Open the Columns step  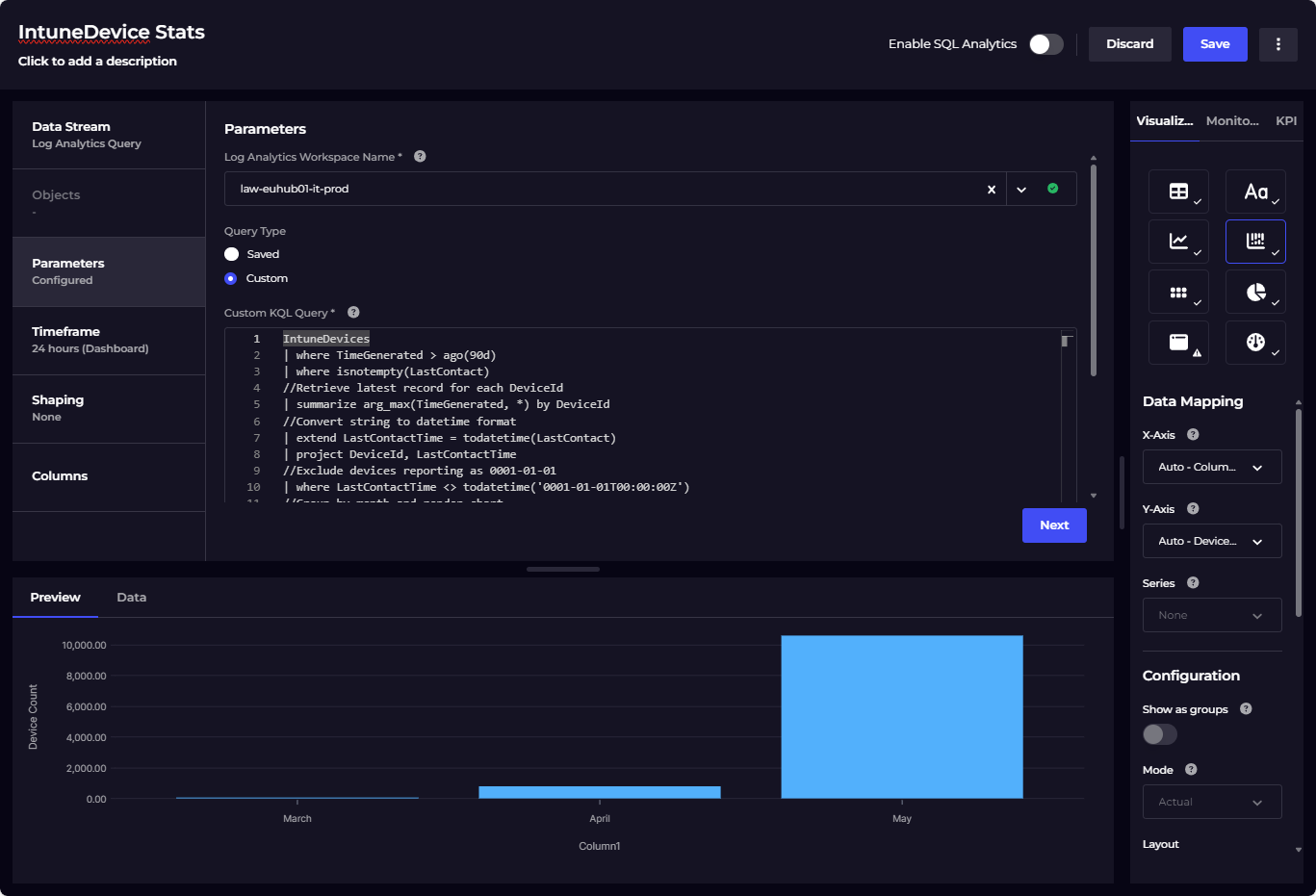click(x=109, y=476)
